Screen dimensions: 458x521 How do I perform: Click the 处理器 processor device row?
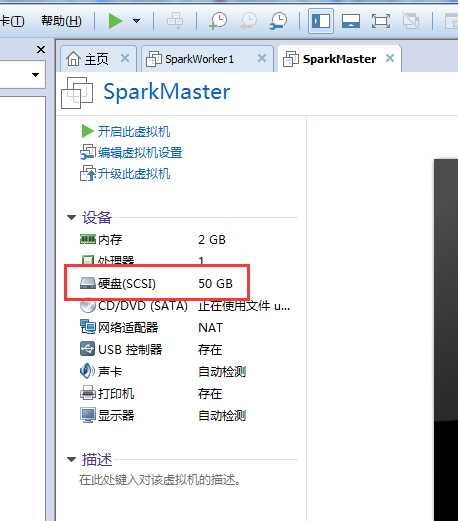pyautogui.click(x=142, y=260)
